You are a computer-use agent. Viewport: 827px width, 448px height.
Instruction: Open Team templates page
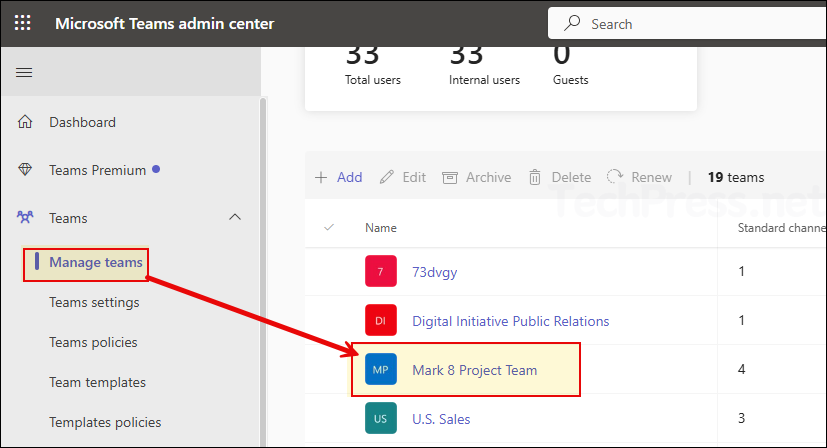click(98, 383)
